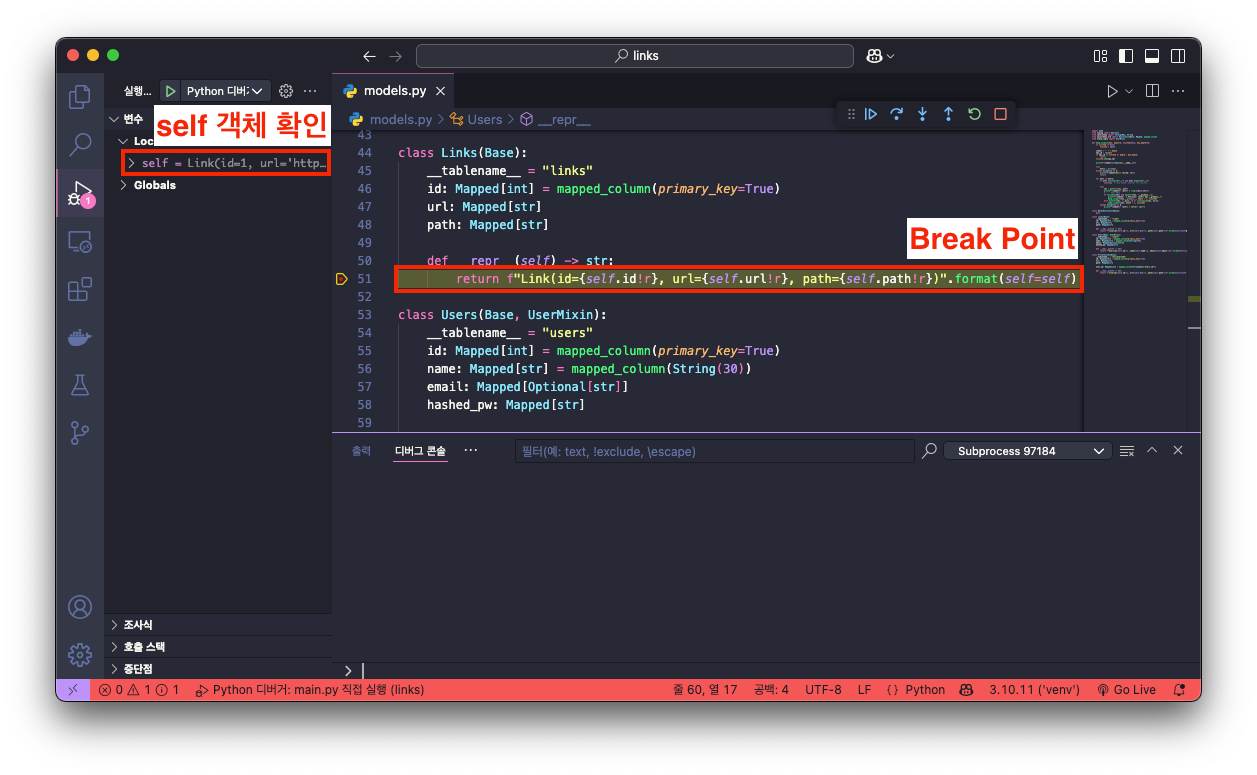The height and width of the screenshot is (775, 1257).
Task: Click Step Out in debug toolbar
Action: click(x=948, y=114)
